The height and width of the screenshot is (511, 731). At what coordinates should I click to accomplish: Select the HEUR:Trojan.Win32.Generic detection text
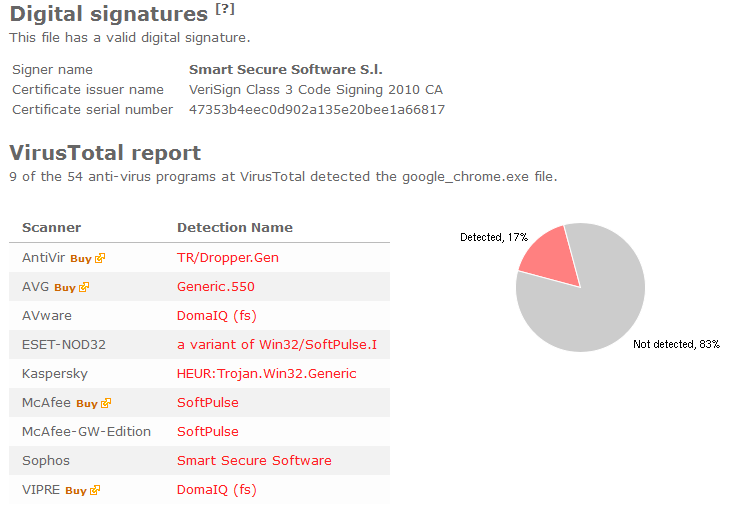point(266,374)
